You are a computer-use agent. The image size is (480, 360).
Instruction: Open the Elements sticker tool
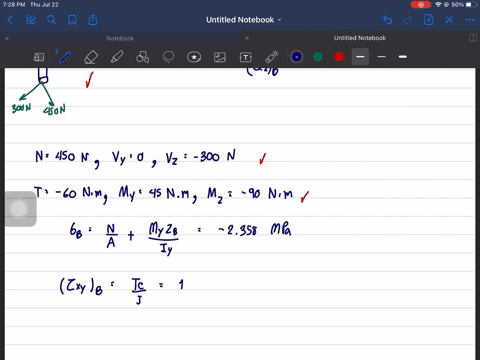(x=194, y=57)
